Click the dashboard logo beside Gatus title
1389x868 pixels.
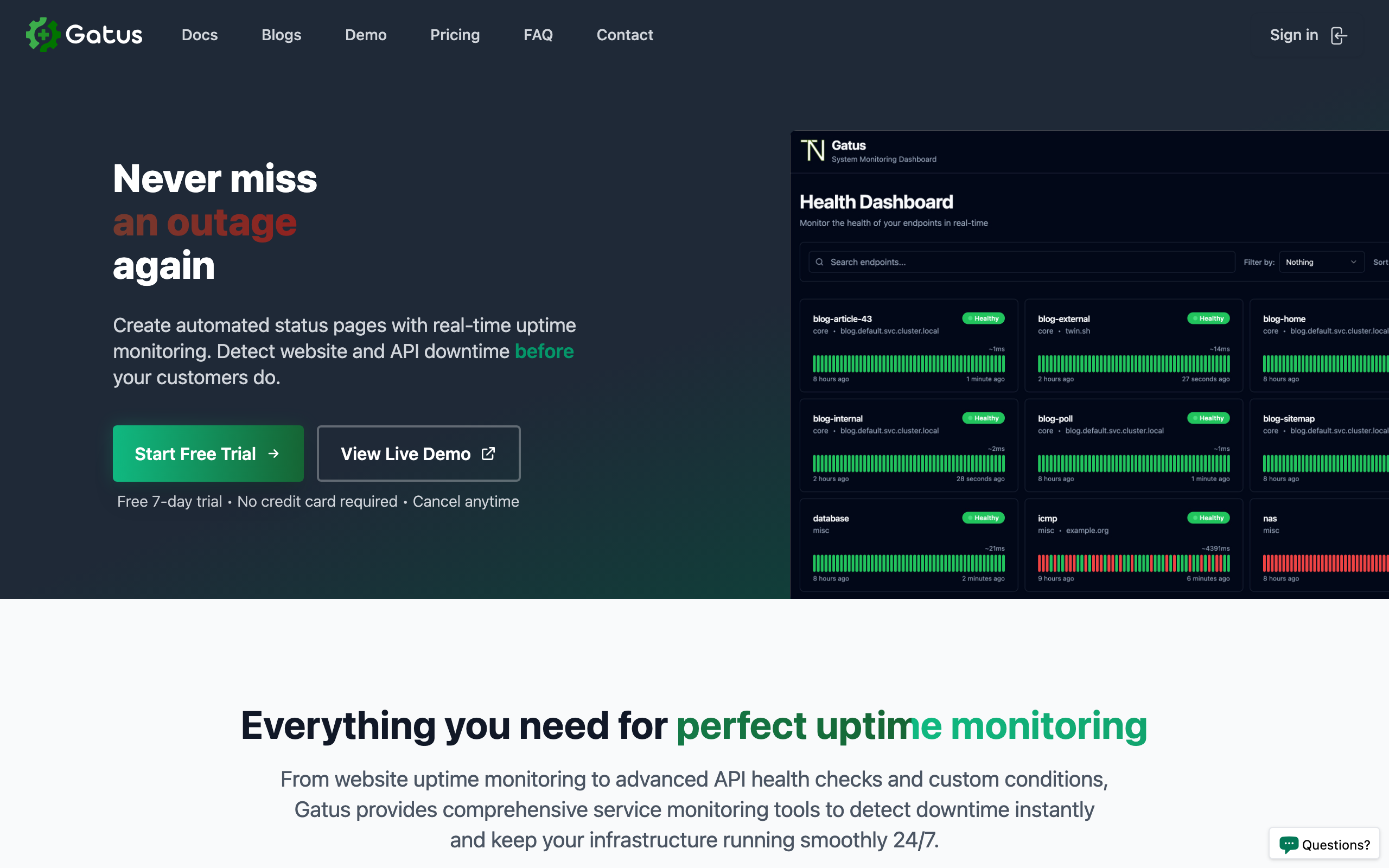812,151
